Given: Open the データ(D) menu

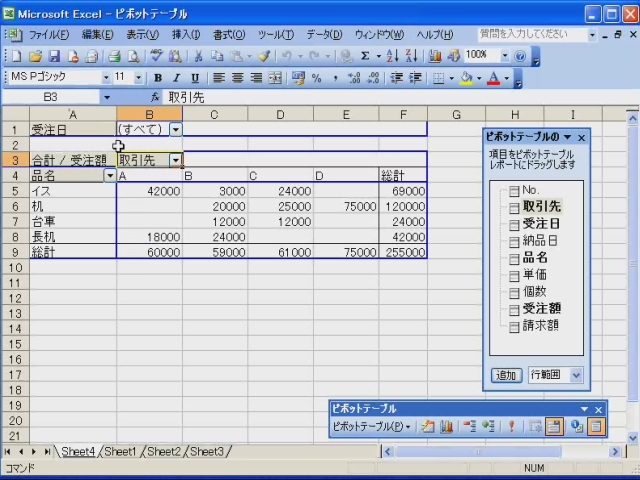Looking at the screenshot, I should click(x=323, y=34).
